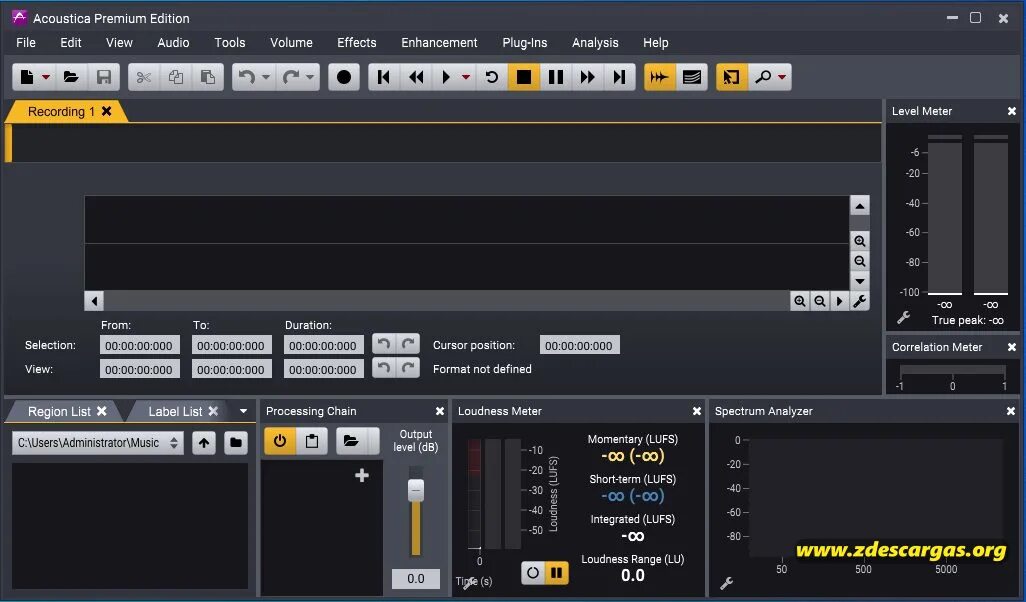Start recording with the Record button

(x=344, y=77)
